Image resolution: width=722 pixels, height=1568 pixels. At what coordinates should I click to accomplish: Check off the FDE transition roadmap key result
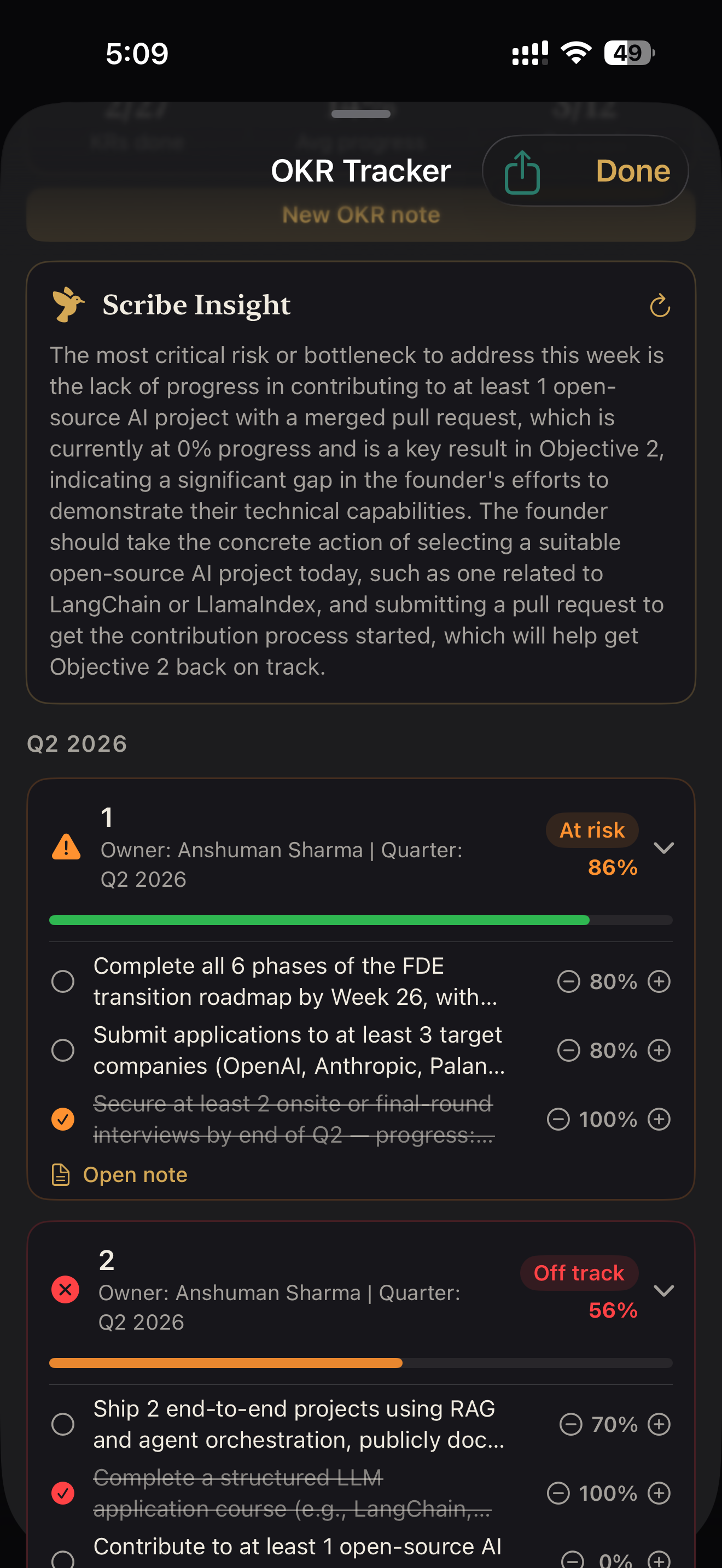coord(63,981)
